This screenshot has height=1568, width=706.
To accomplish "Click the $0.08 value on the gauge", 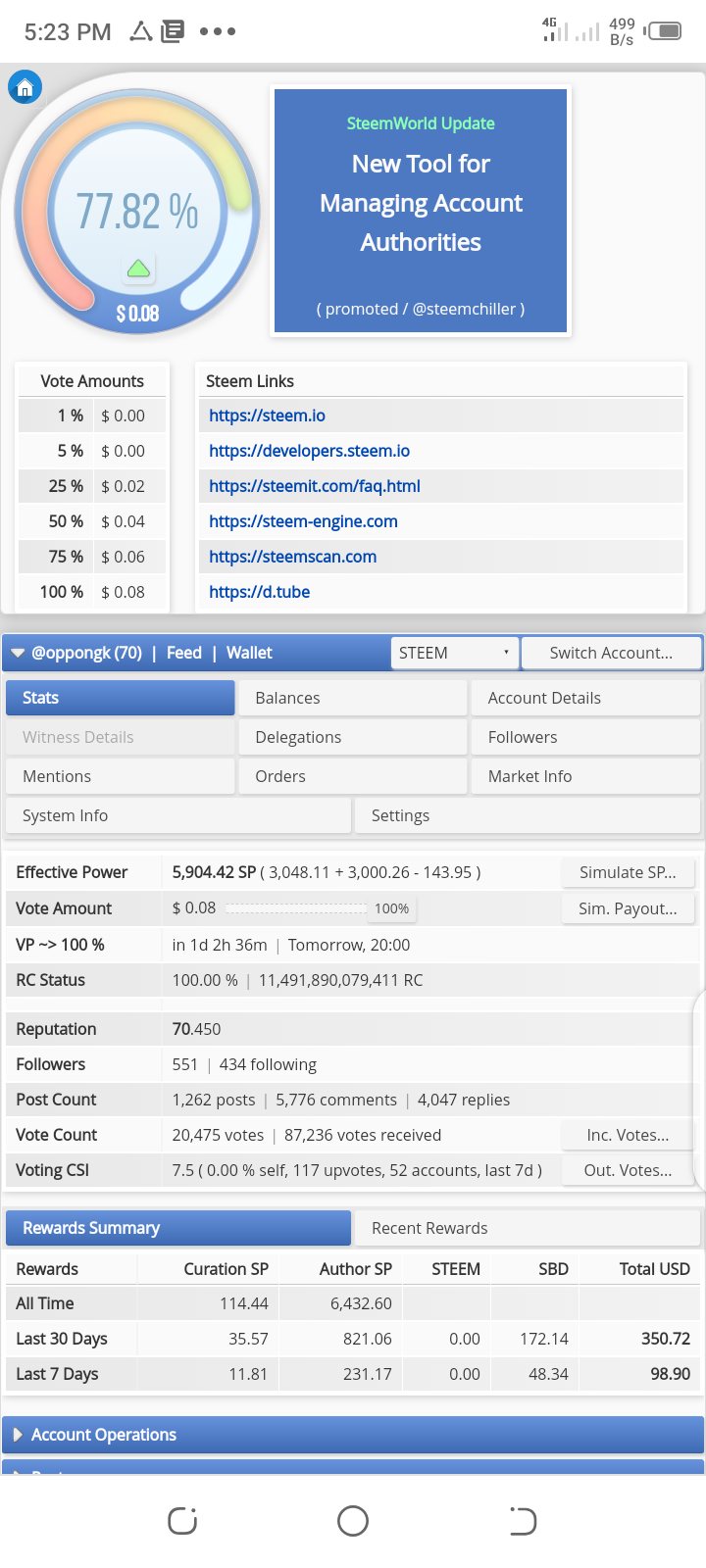I will (x=137, y=314).
